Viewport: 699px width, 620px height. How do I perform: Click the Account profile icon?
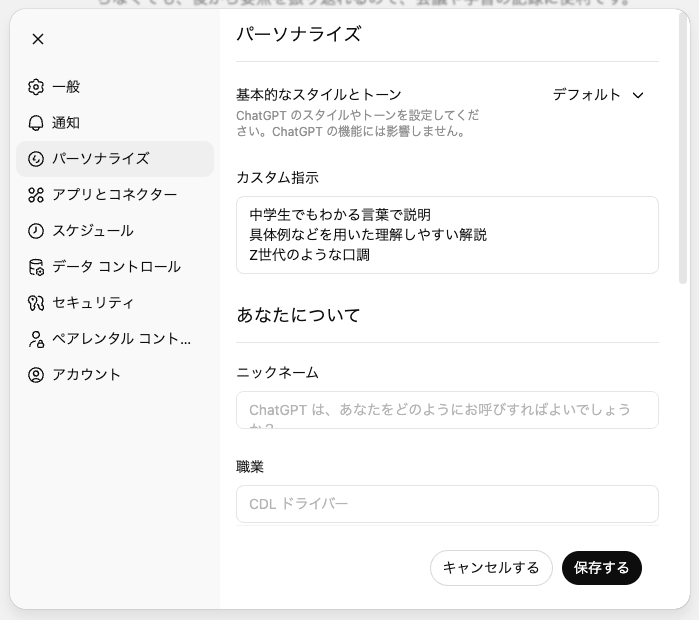(36, 375)
